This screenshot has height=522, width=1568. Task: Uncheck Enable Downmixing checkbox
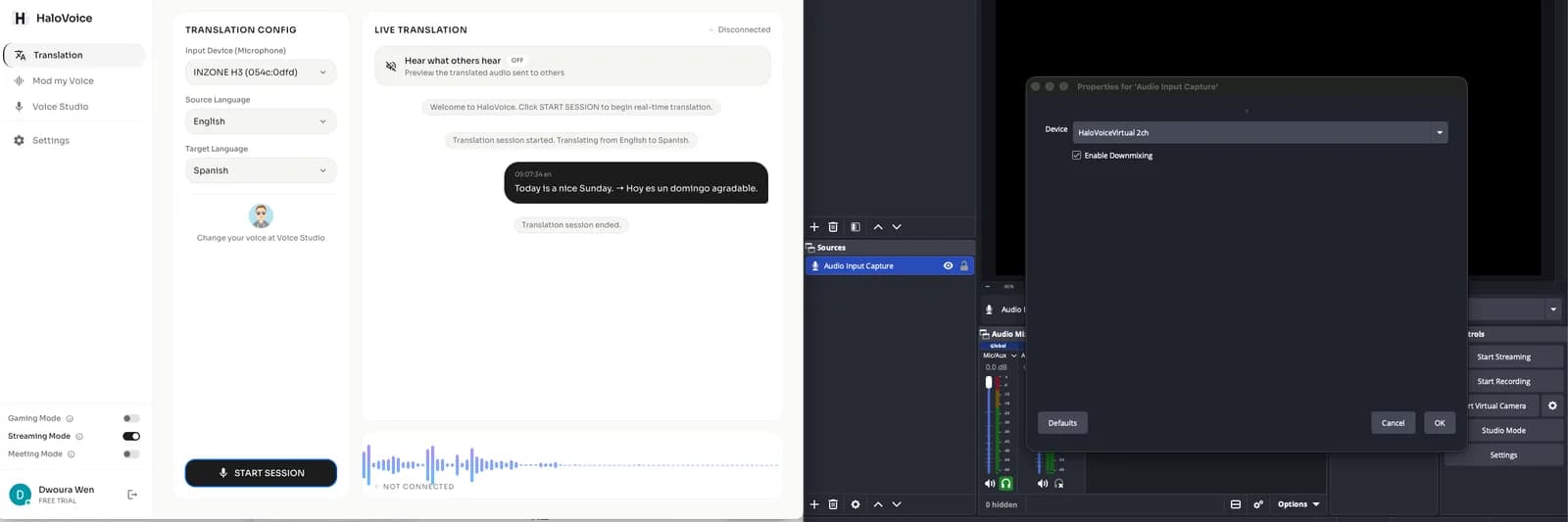click(1077, 156)
